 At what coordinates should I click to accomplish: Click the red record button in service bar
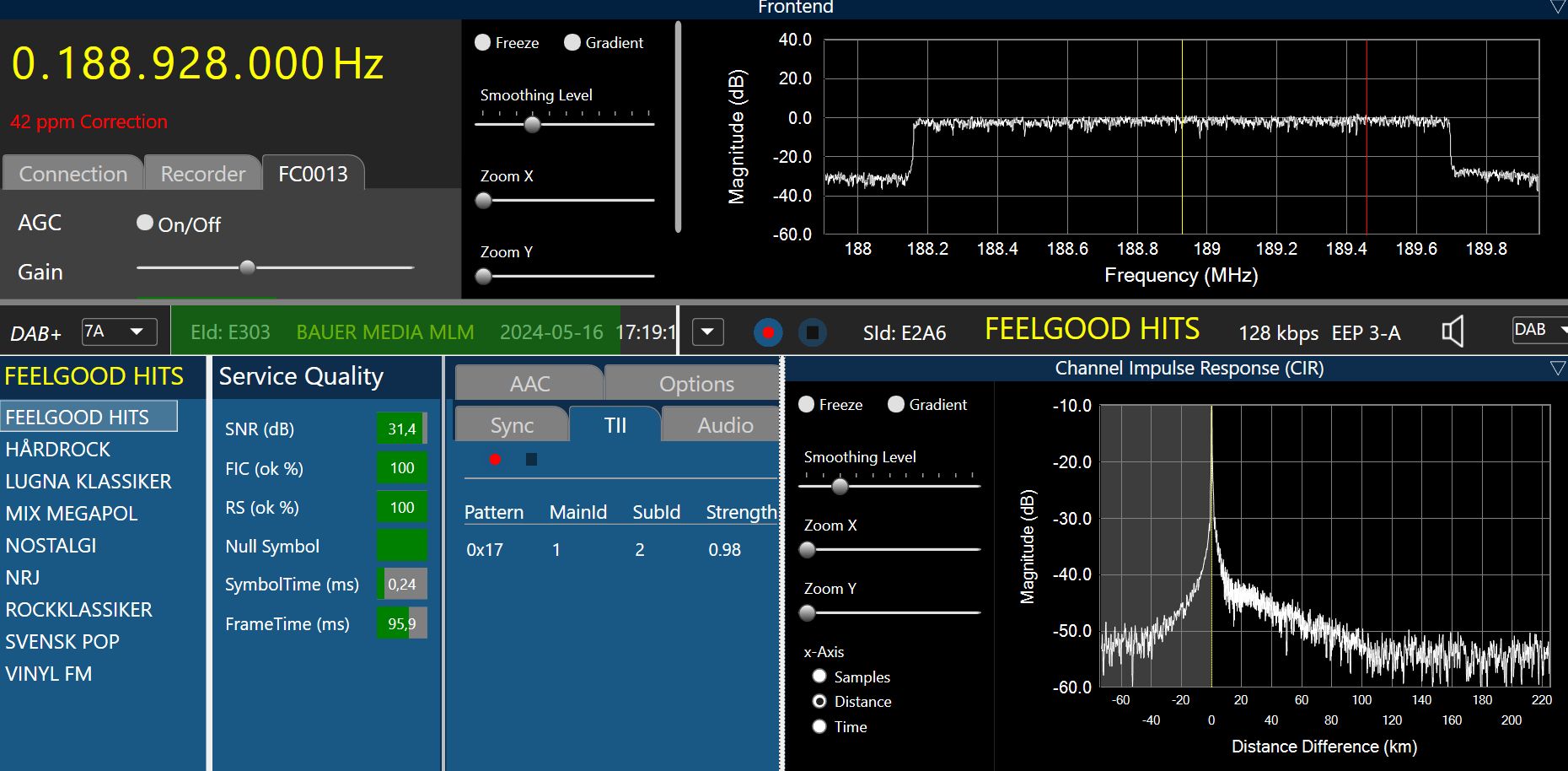click(767, 332)
